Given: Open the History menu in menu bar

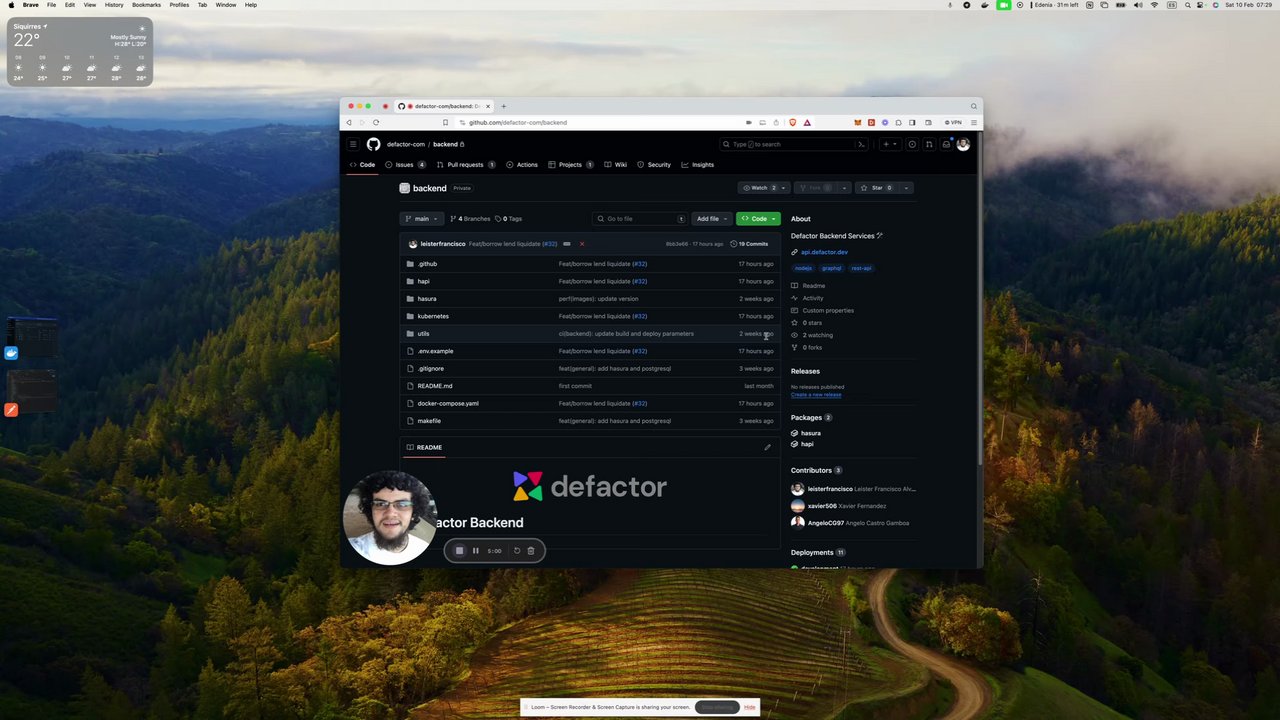Looking at the screenshot, I should point(114,5).
